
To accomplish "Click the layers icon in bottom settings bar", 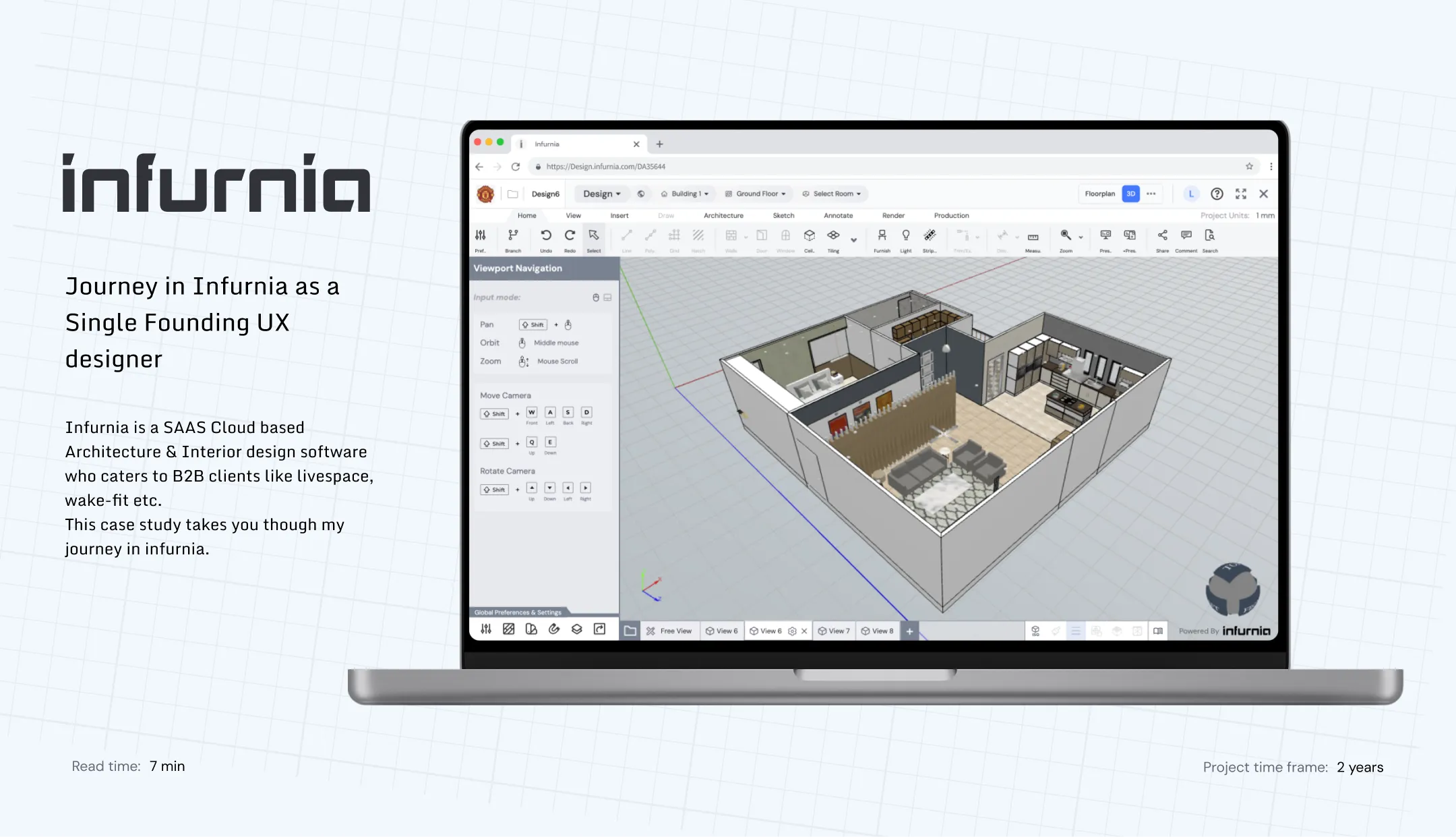I will coord(576,629).
